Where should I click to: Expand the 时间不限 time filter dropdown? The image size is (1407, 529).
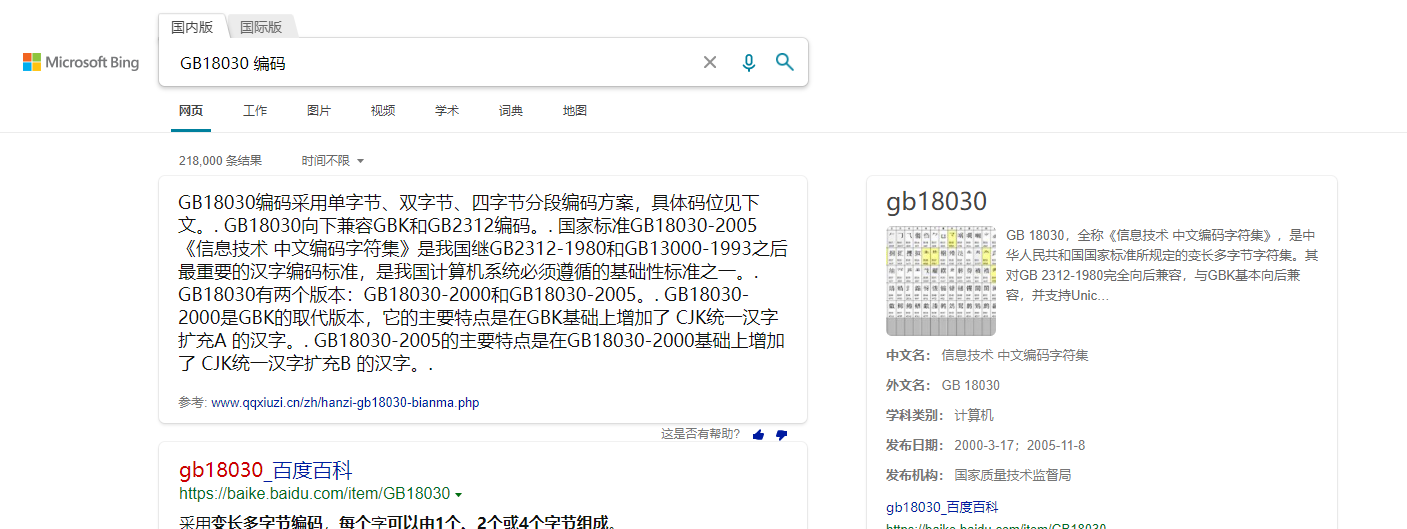tap(333, 160)
